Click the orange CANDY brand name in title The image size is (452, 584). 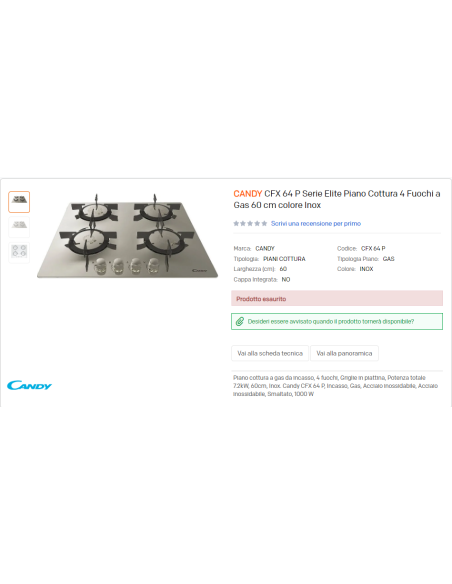(248, 194)
